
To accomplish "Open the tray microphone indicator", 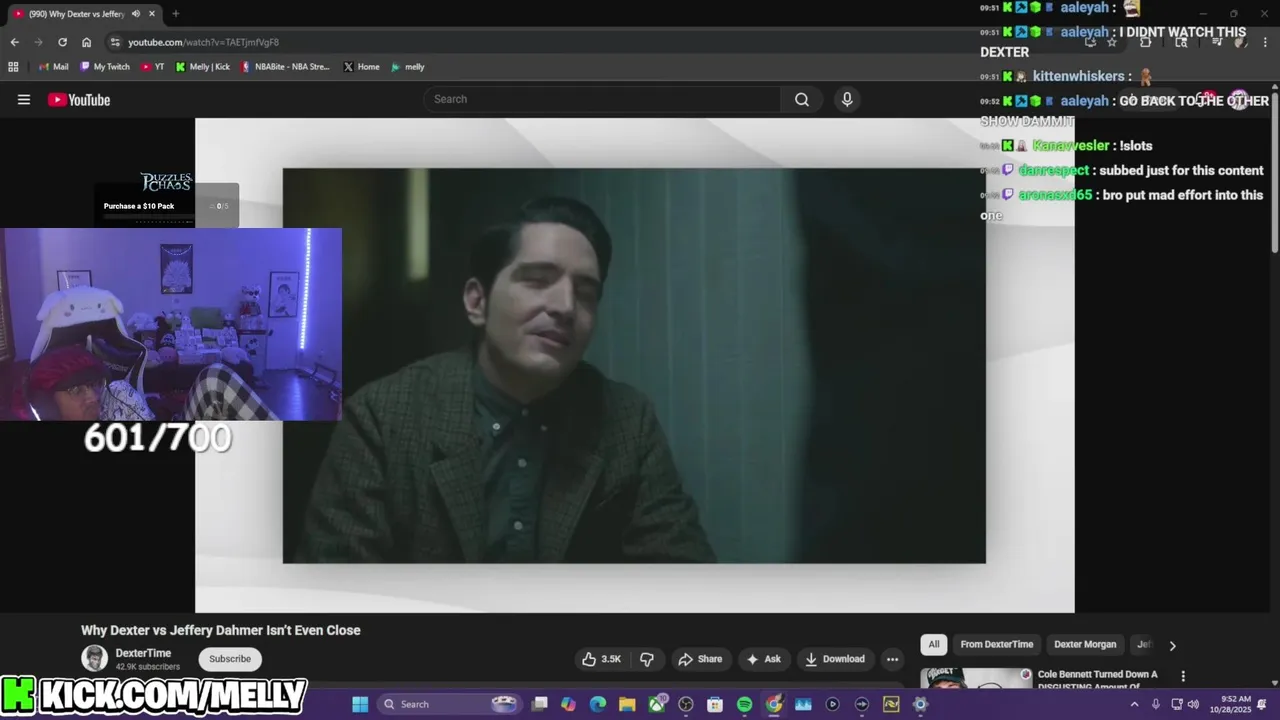I will coord(1156,704).
